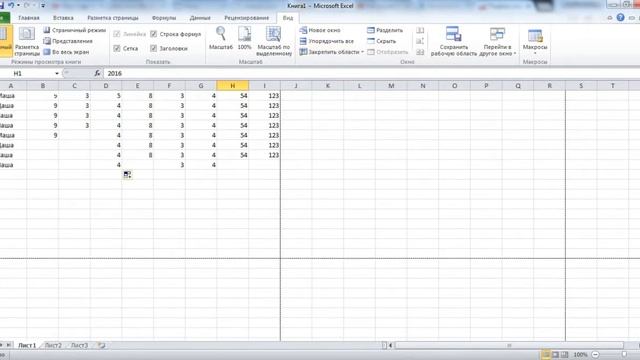Screen dimensions: 640x360
Task: Open the Данные tab
Action: [x=200, y=18]
